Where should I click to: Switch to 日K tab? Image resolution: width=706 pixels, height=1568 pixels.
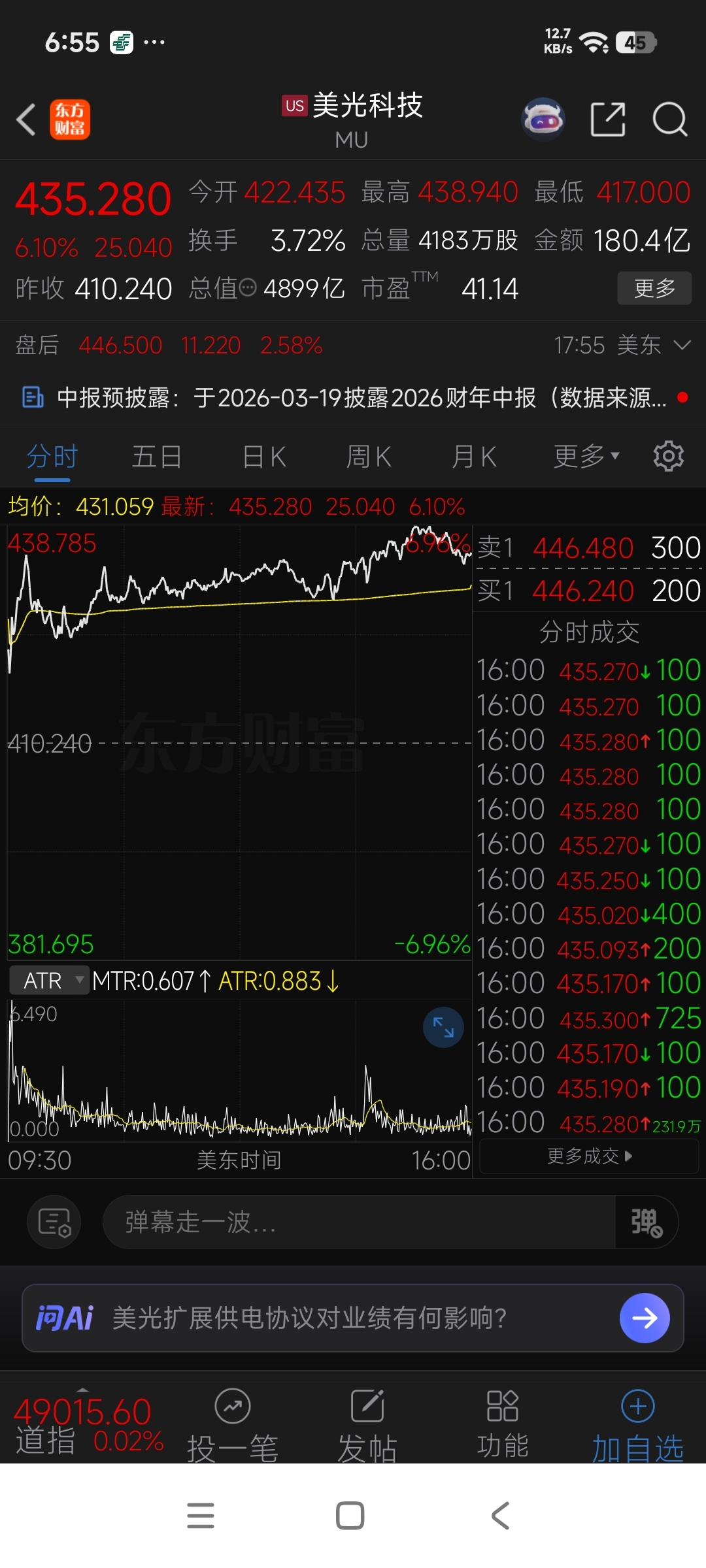coord(264,456)
